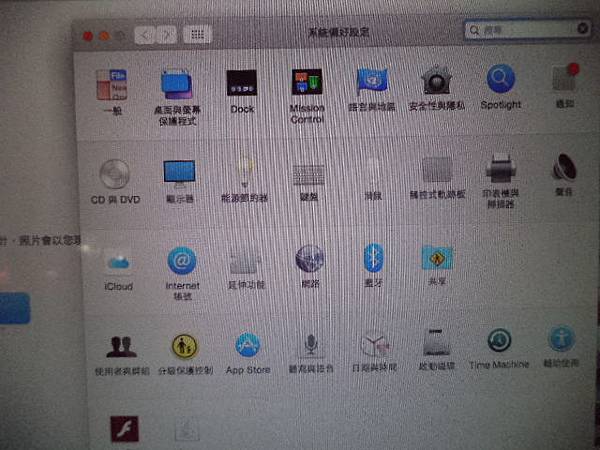Open Energy Saver light bulb icon
The height and width of the screenshot is (450, 600).
pos(245,171)
